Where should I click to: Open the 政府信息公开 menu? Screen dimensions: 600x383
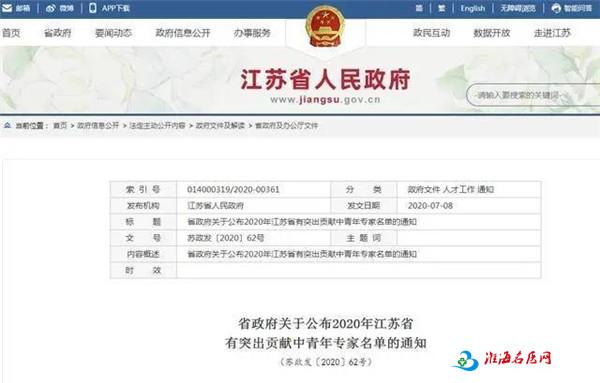click(183, 33)
